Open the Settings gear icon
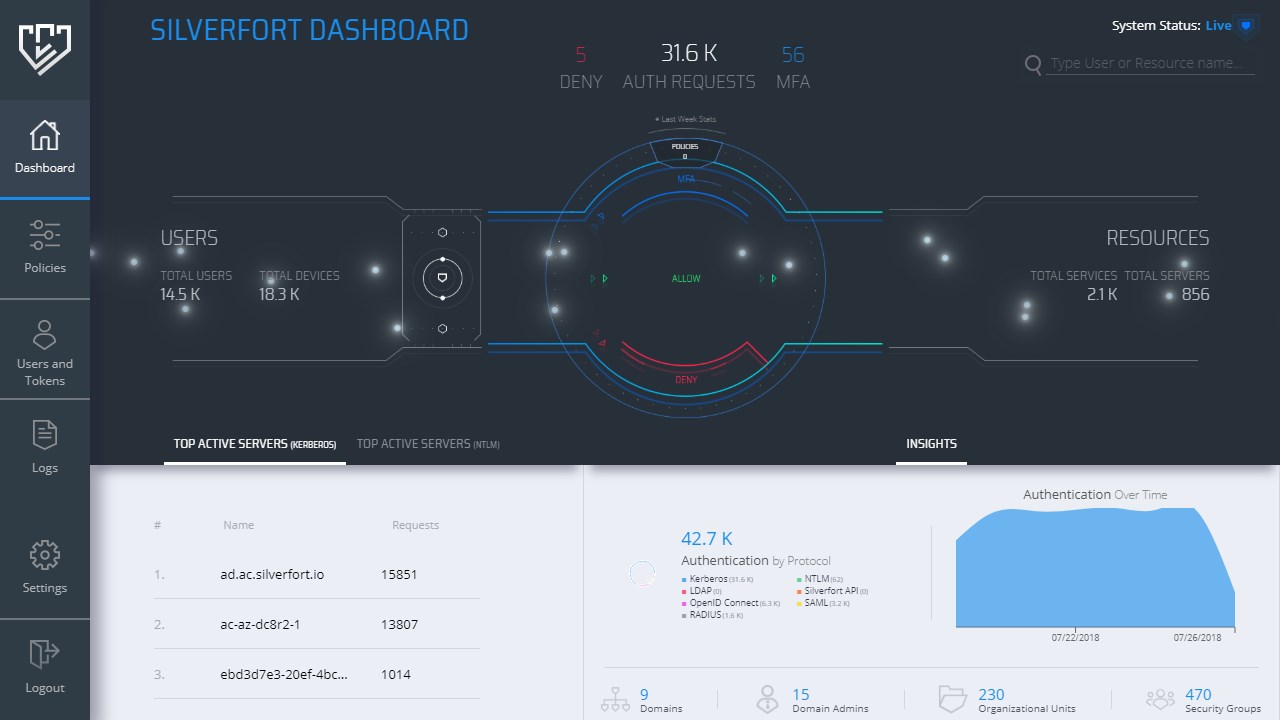Image resolution: width=1280 pixels, height=720 pixels. point(45,556)
